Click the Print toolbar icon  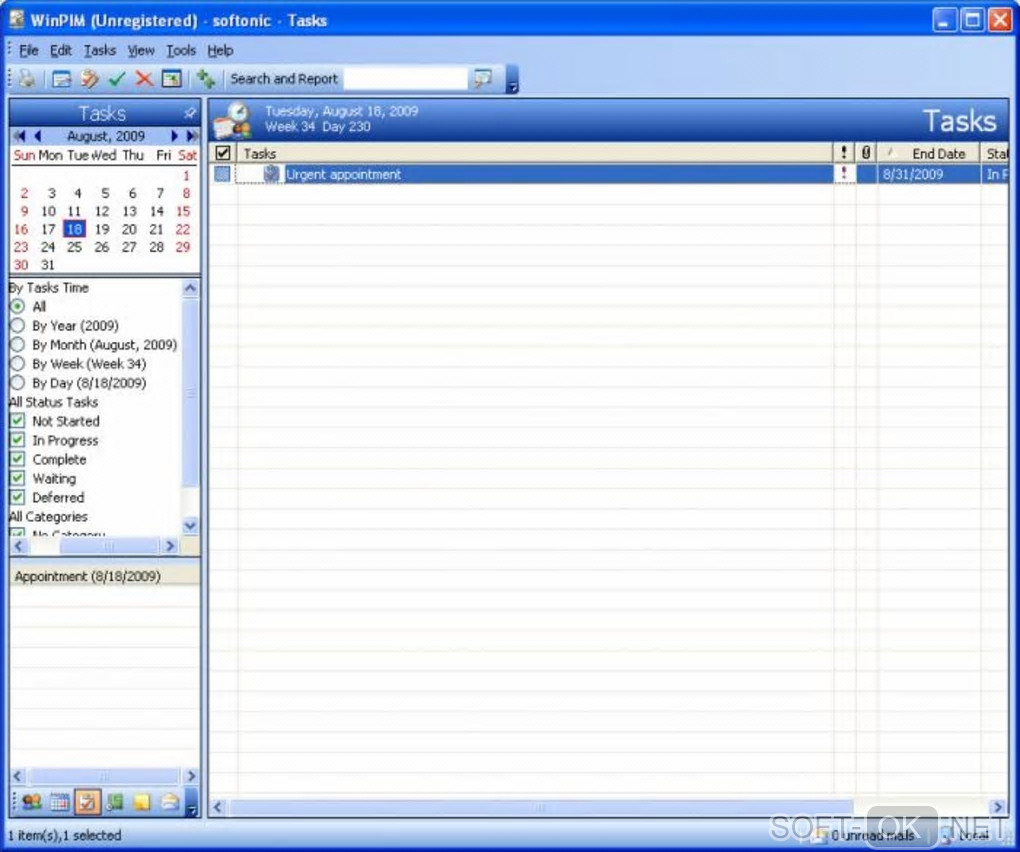click(x=27, y=79)
